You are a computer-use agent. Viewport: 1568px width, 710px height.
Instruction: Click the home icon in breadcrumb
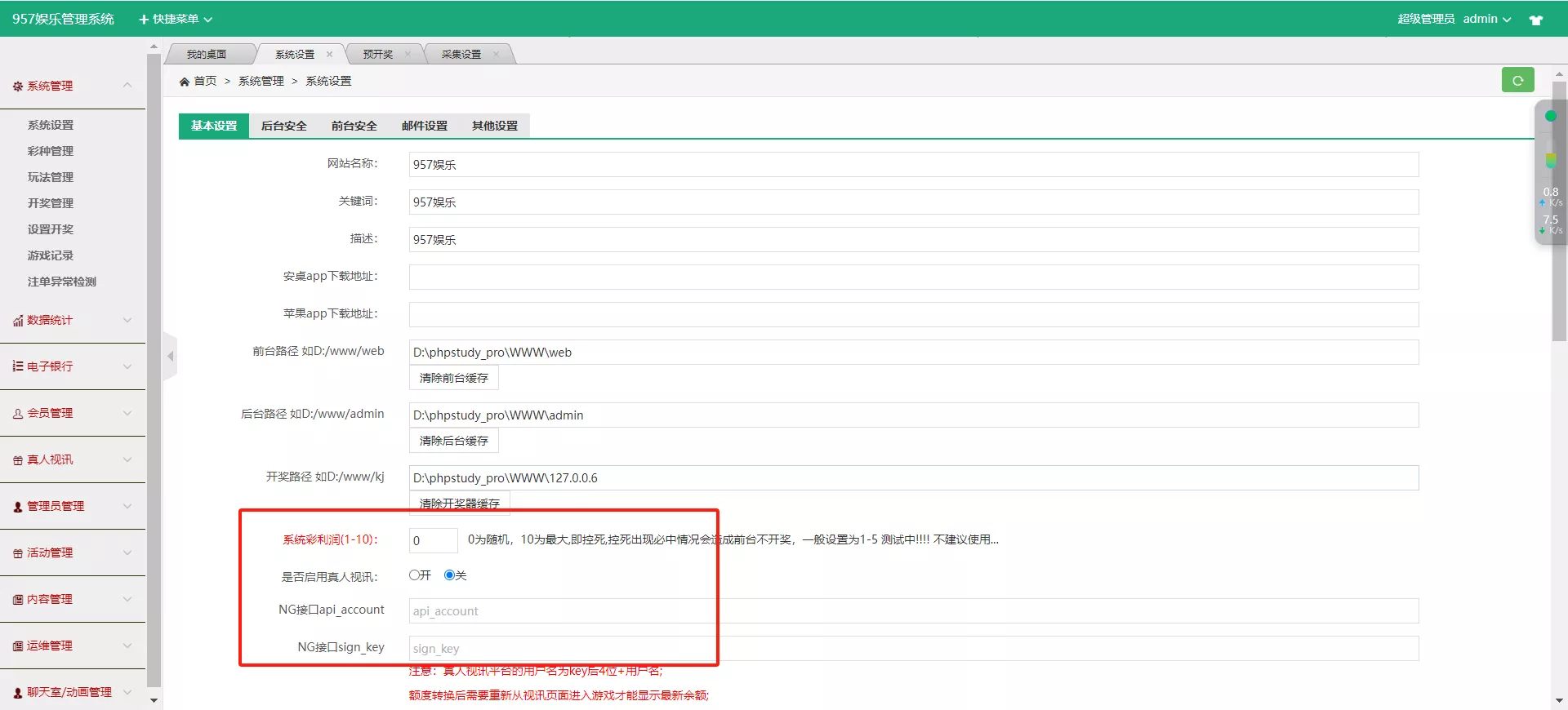pyautogui.click(x=185, y=82)
